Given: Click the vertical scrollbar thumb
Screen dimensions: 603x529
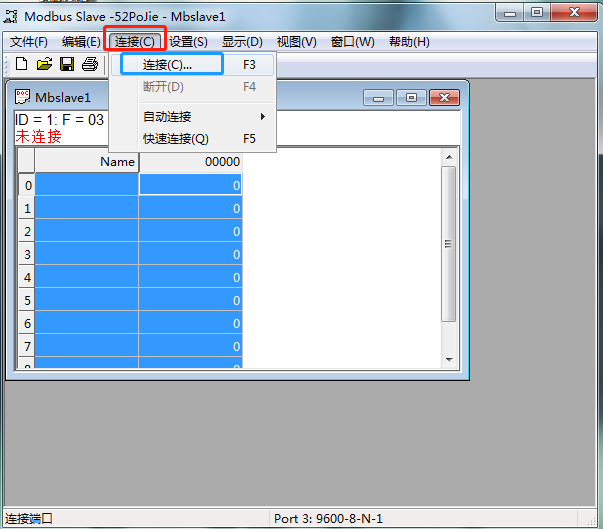Looking at the screenshot, I should [448, 244].
